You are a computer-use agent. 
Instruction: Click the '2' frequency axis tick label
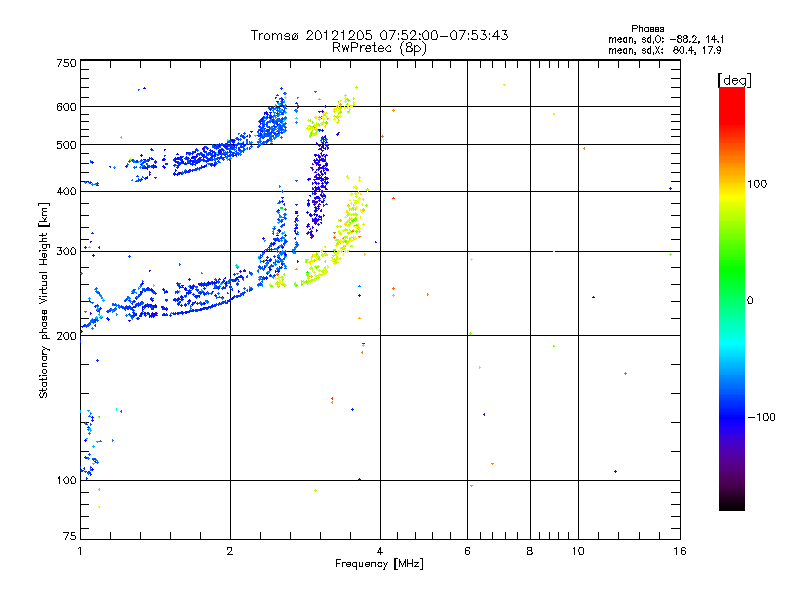(230, 551)
